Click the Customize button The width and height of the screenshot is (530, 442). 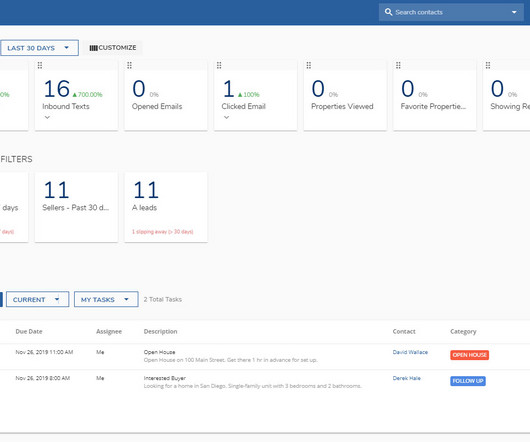[113, 48]
